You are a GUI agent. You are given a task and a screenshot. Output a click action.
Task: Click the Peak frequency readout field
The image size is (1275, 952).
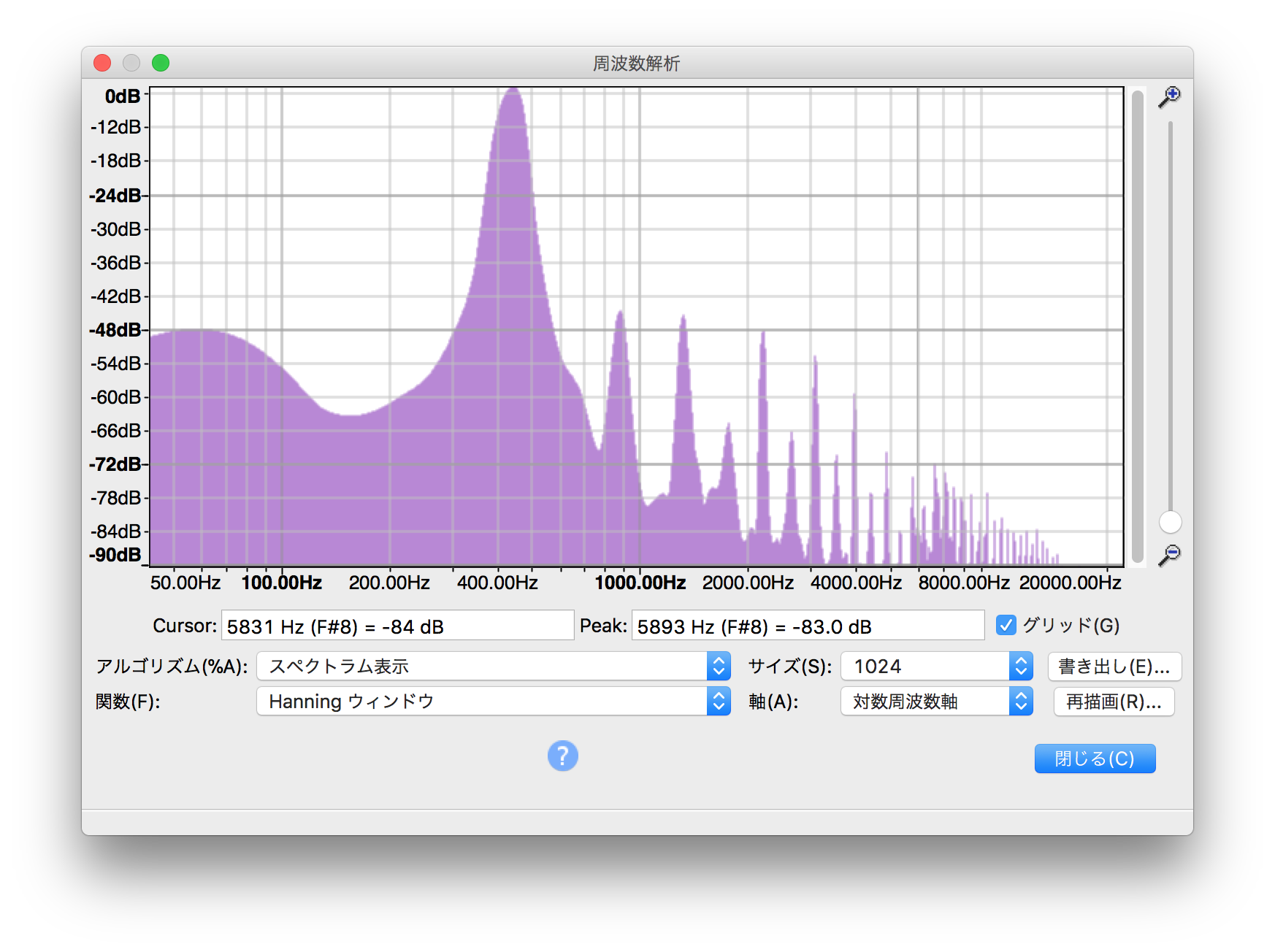click(x=808, y=626)
